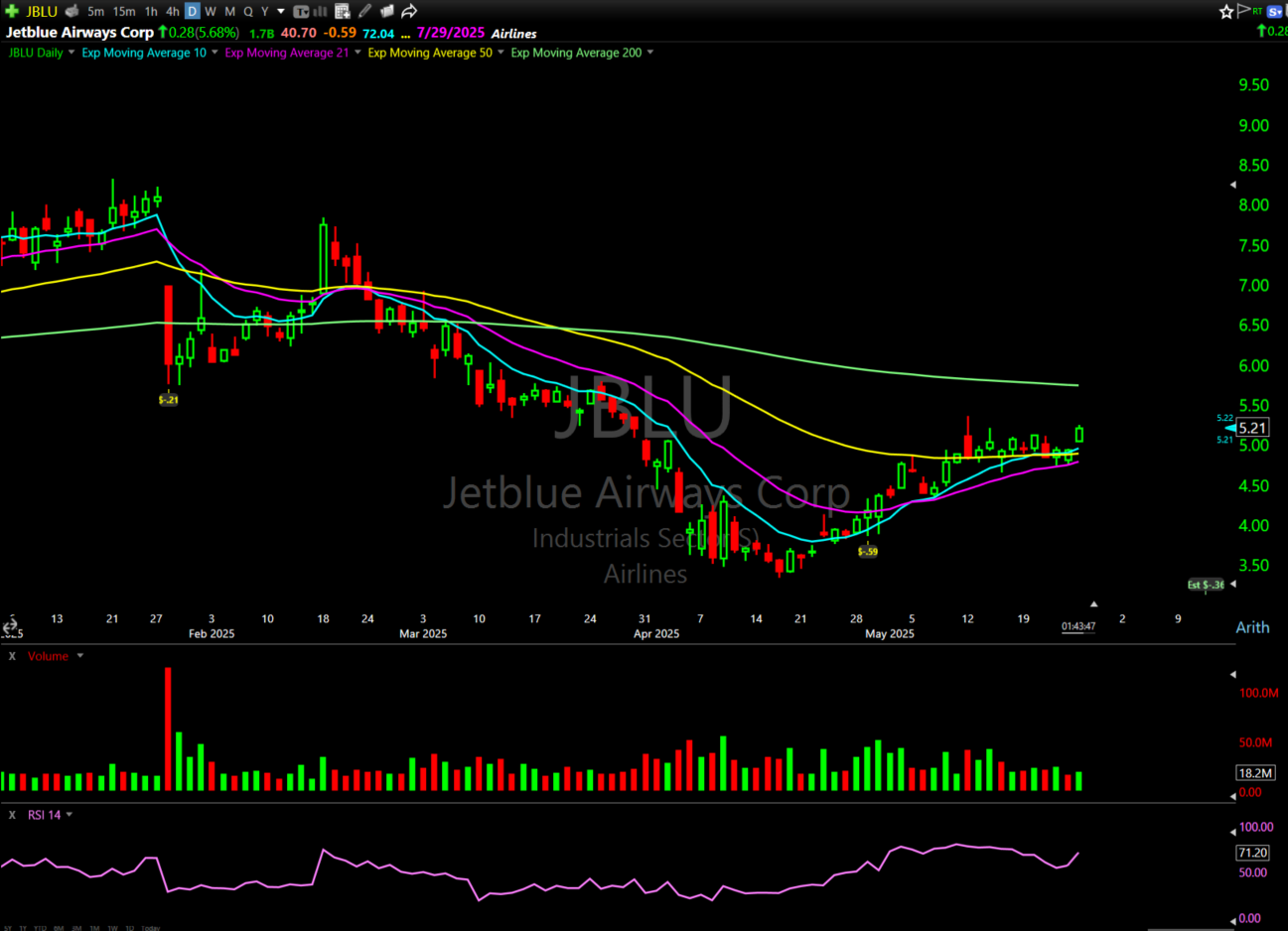1288x931 pixels.
Task: Click the 18.2M volume value label
Action: pyautogui.click(x=1255, y=772)
